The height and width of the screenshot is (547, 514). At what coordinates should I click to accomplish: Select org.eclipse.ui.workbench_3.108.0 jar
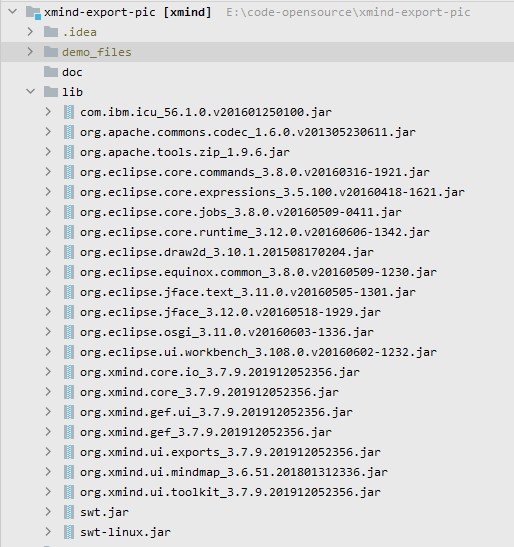pos(258,352)
